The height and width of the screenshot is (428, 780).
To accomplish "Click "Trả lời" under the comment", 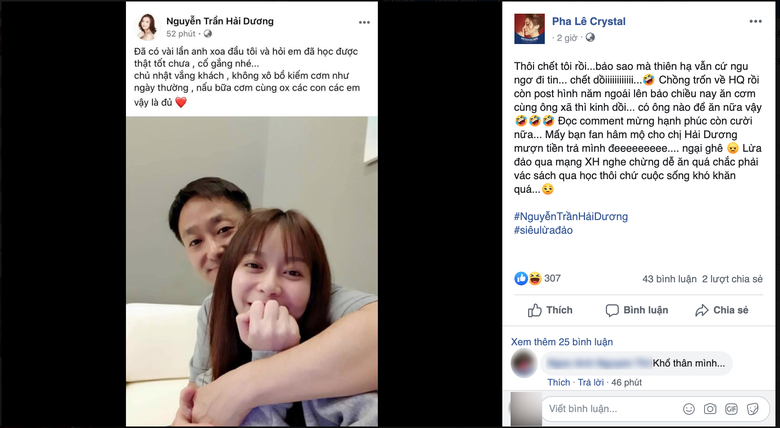I will click(590, 382).
